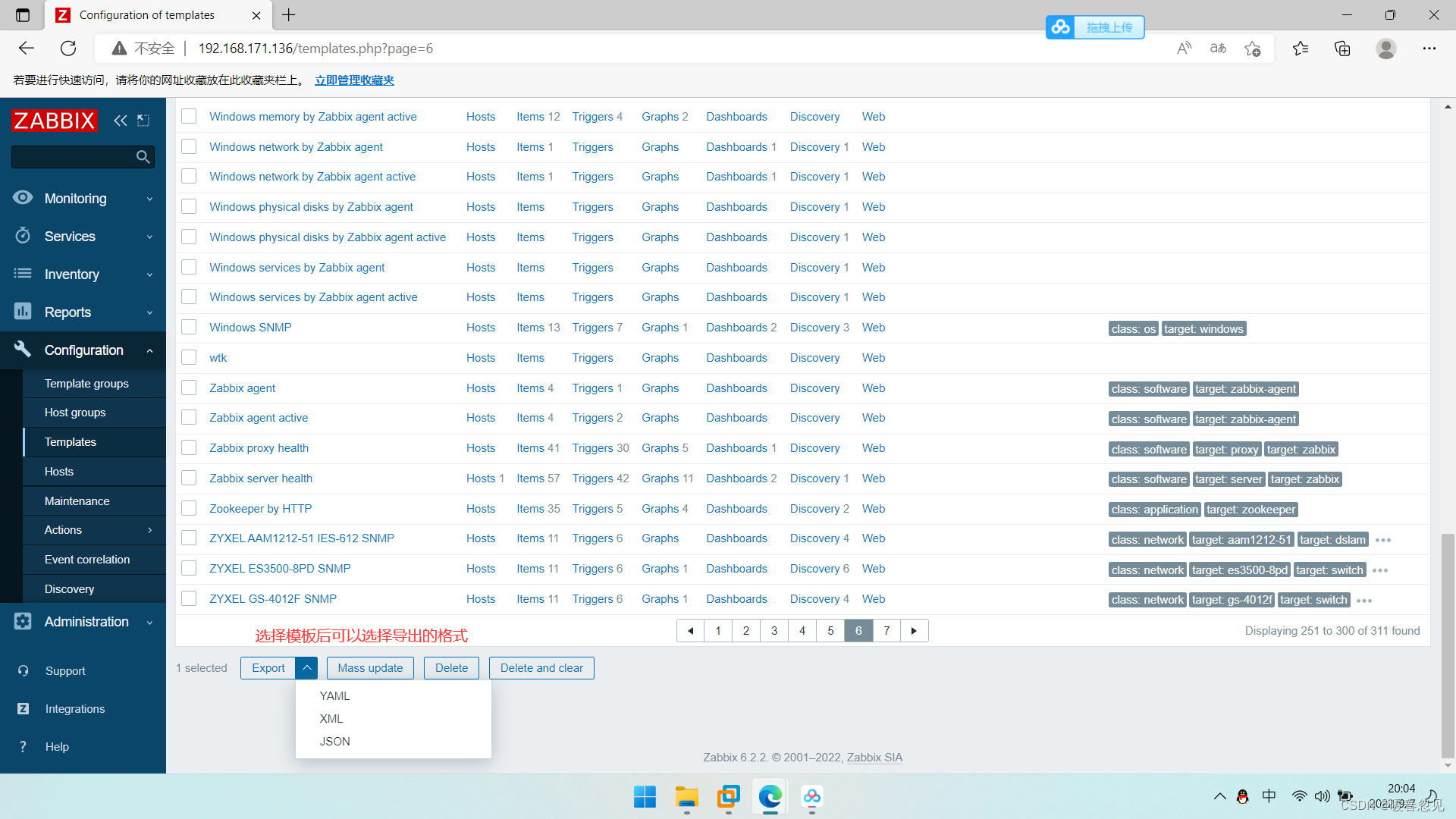Click the Support headset icon

(23, 670)
